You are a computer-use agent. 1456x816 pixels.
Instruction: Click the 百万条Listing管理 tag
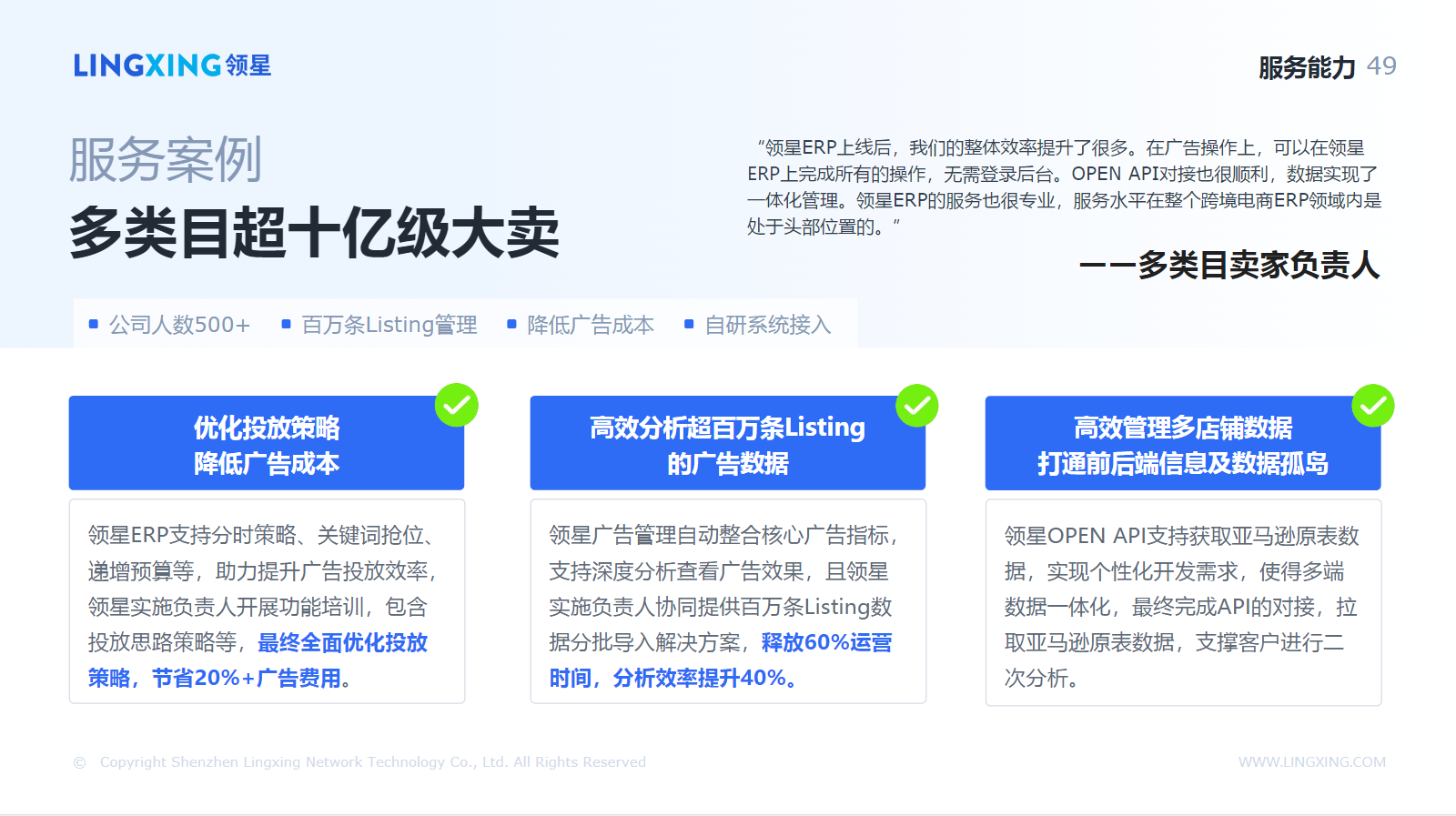(389, 325)
